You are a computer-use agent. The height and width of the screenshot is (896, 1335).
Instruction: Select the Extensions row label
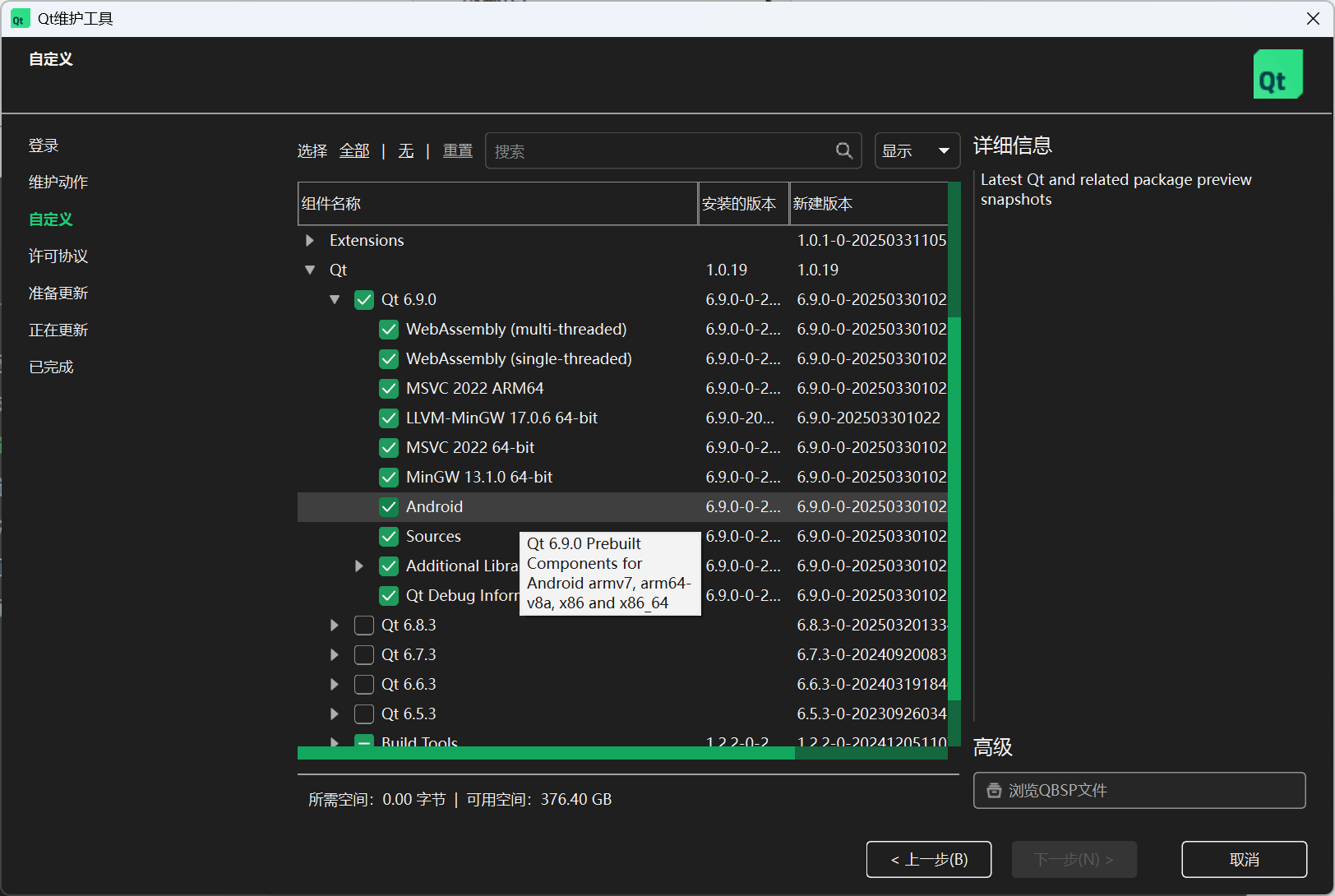tap(367, 240)
